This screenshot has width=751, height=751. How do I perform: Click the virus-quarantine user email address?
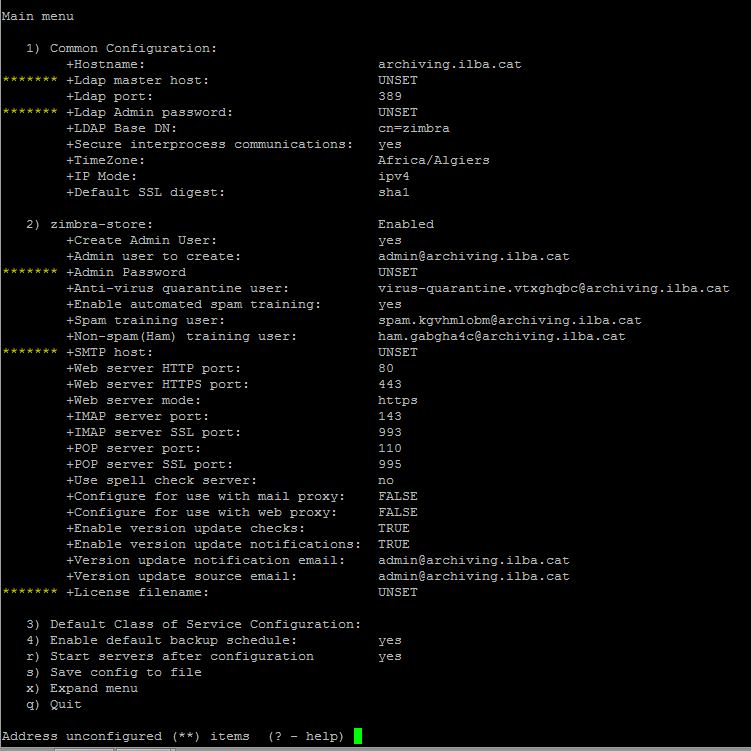[x=553, y=288]
